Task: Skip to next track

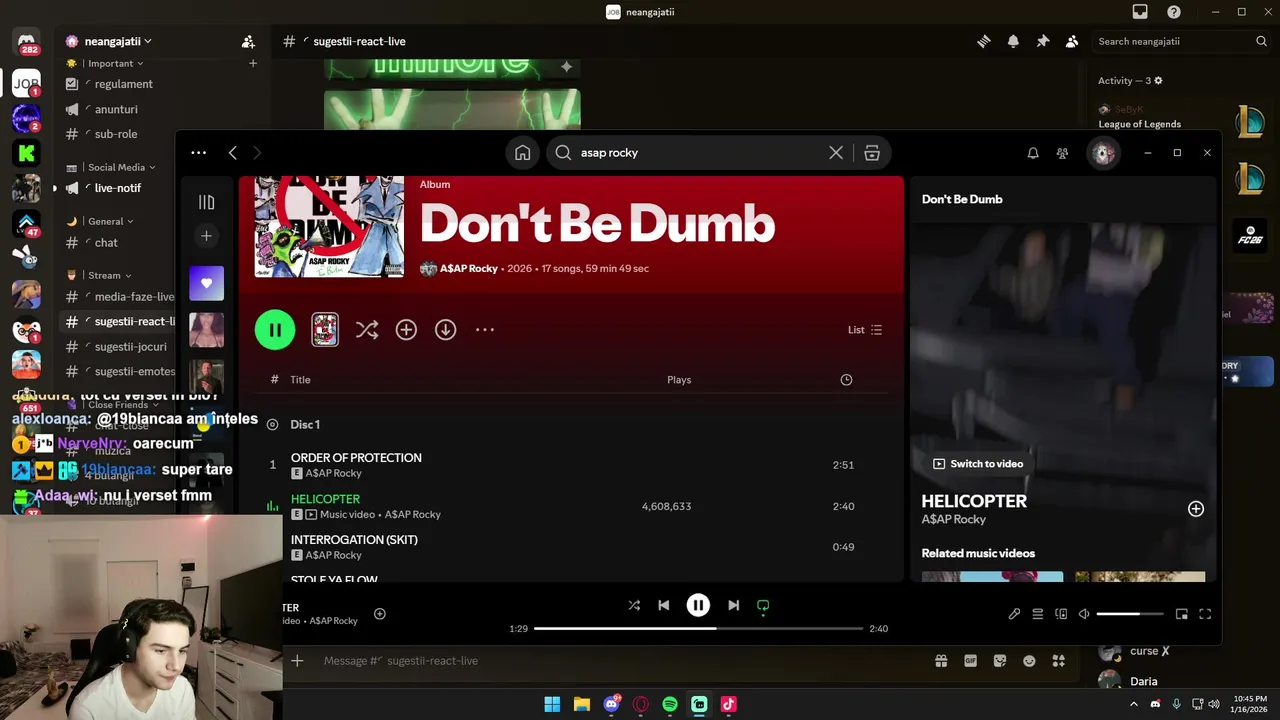Action: (733, 605)
